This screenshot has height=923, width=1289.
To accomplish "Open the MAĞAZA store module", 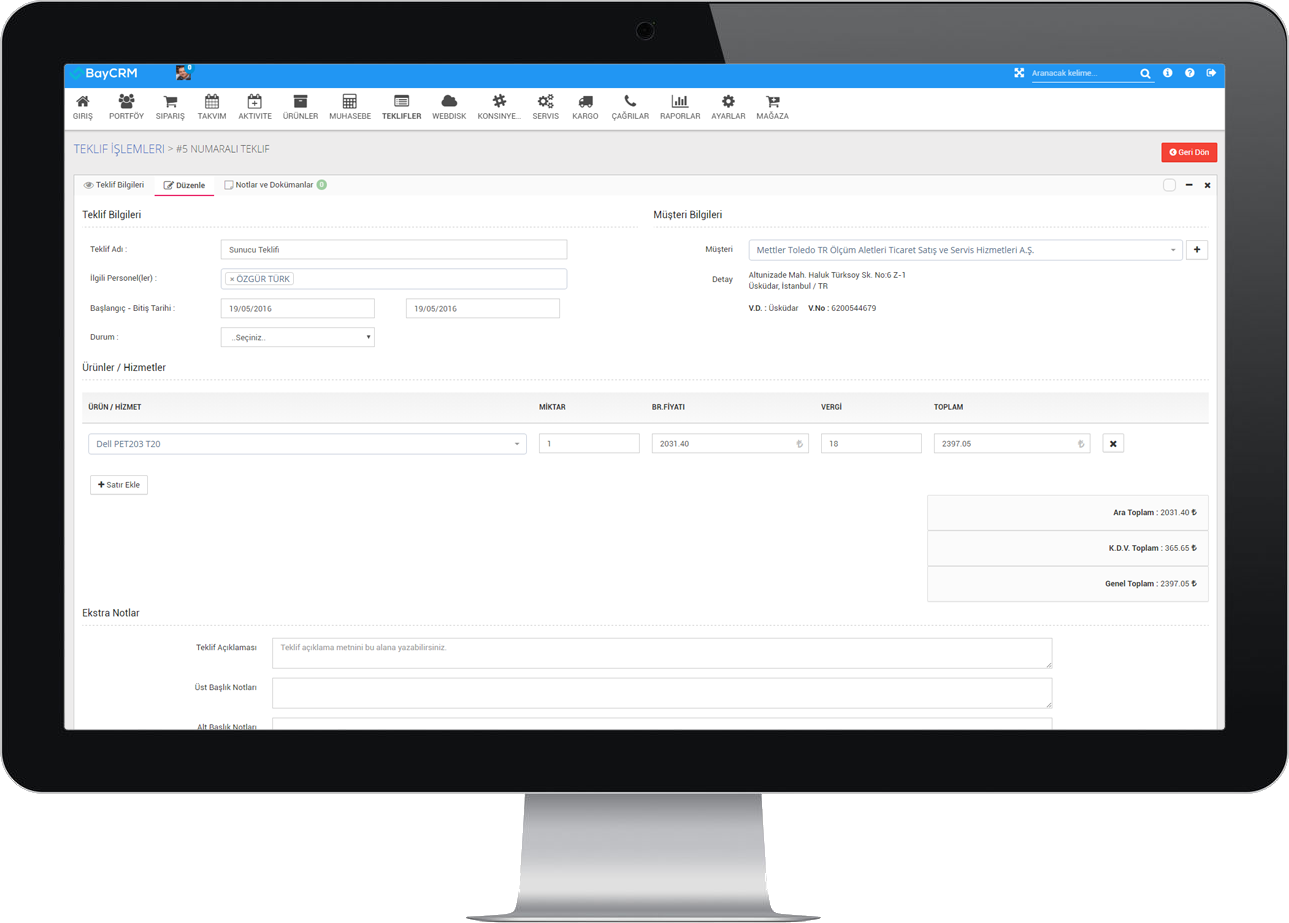I will pos(772,107).
